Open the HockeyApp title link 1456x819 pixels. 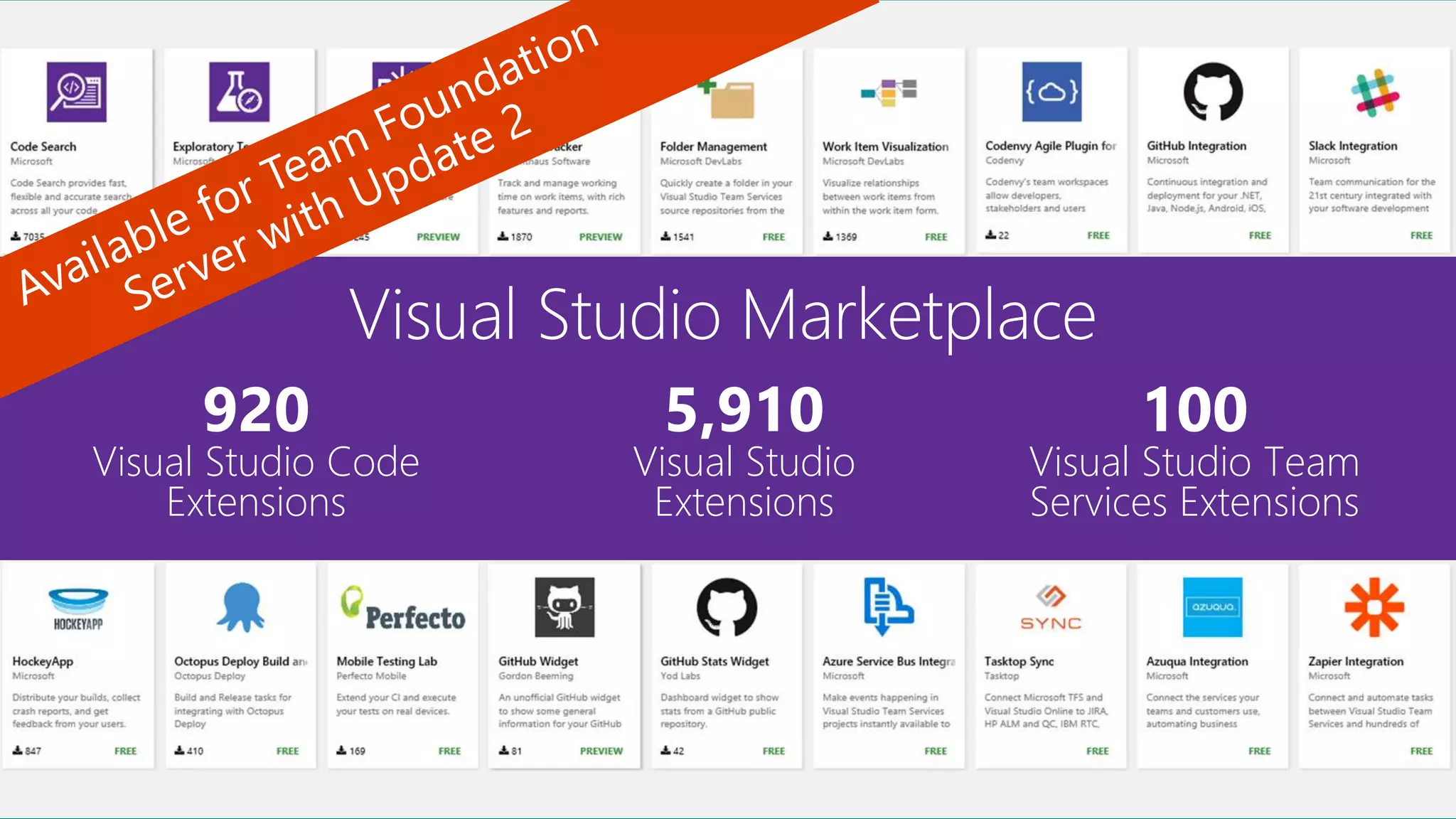pyautogui.click(x=43, y=661)
